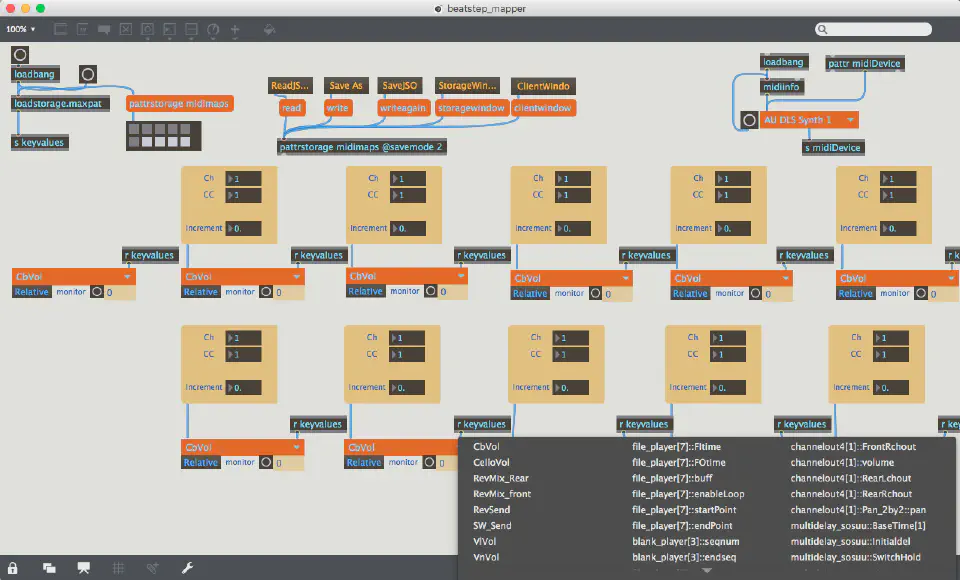
Task: Click the New View windows icon in bottom bar
Action: pyautogui.click(x=49, y=568)
